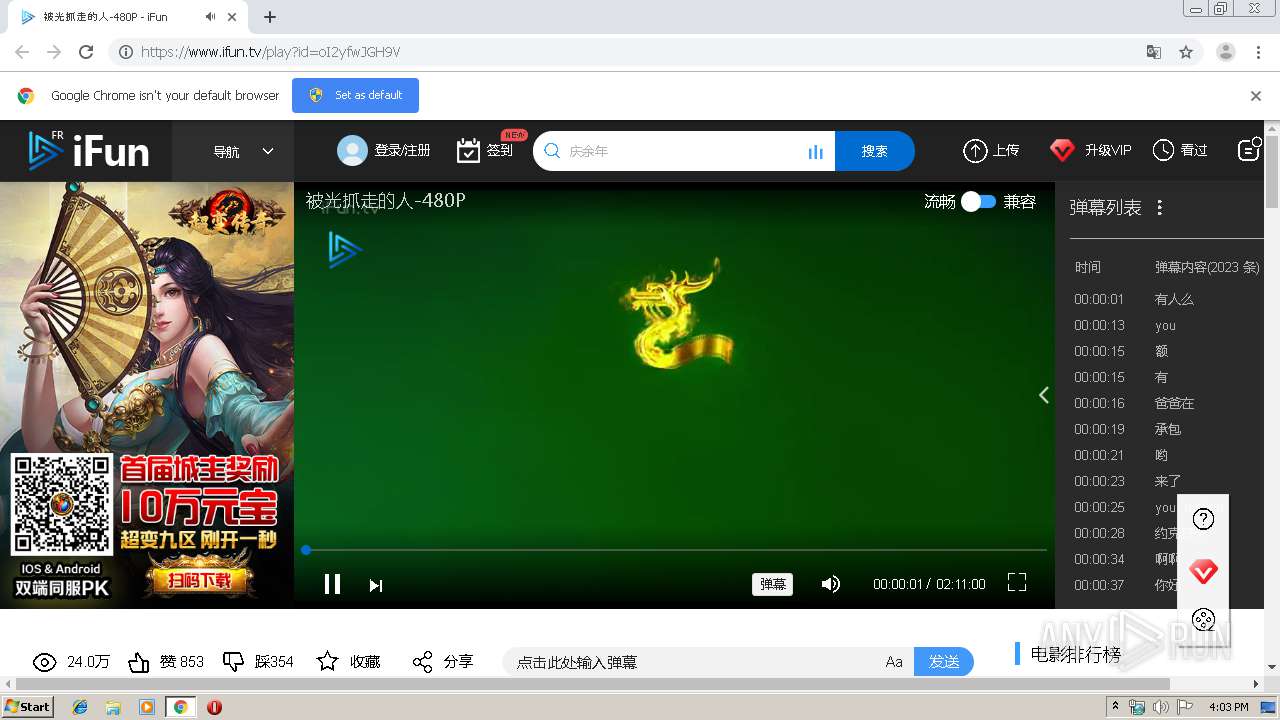Viewport: 1280px width, 720px height.
Task: Open Chrome profile avatar menu
Action: tap(1226, 52)
